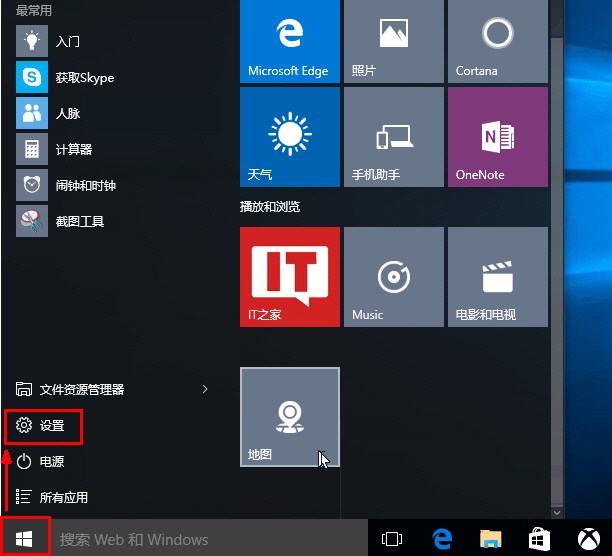Screen dimensions: 612x556
Task: Open the 地图 maps tile
Action: click(290, 417)
